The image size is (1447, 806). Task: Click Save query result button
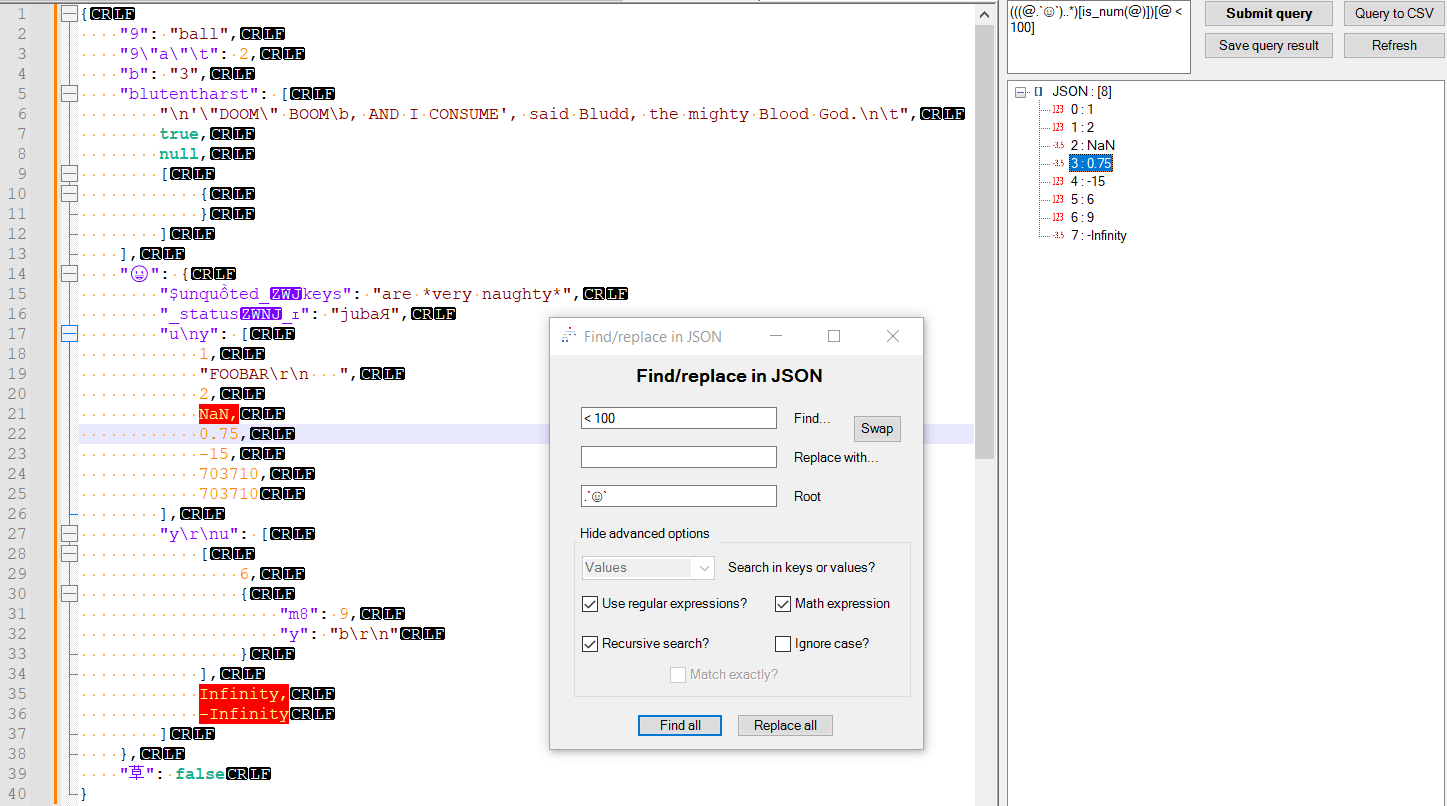1269,45
